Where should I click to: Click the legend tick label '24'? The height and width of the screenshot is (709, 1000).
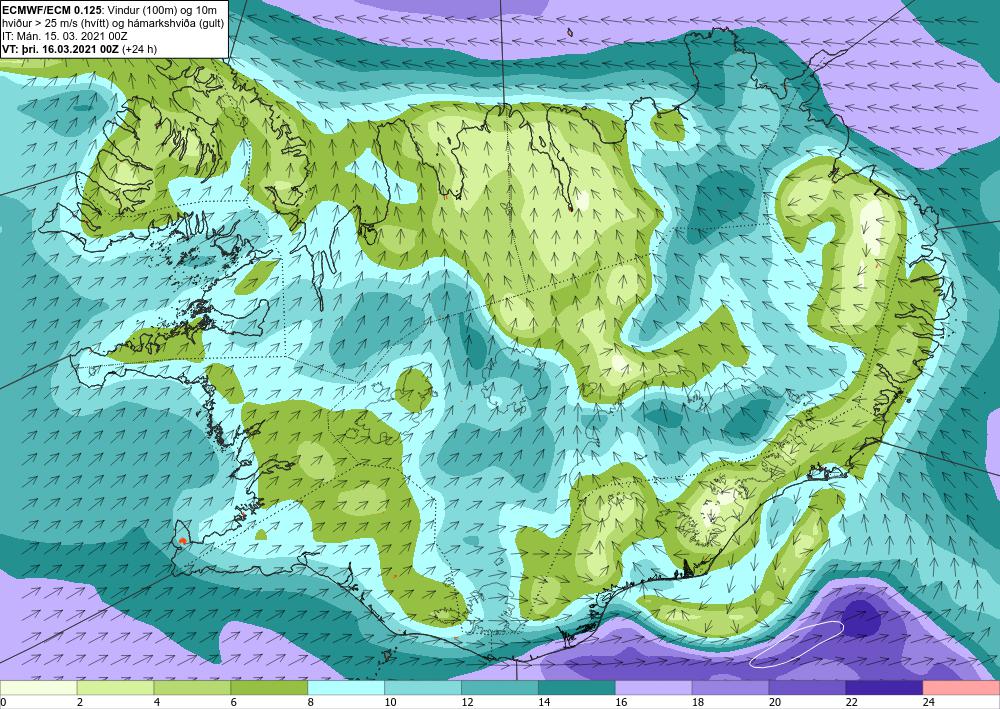point(929,702)
